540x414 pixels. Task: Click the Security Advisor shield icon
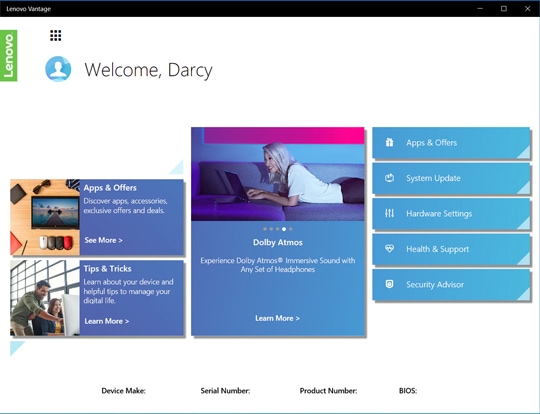point(389,284)
